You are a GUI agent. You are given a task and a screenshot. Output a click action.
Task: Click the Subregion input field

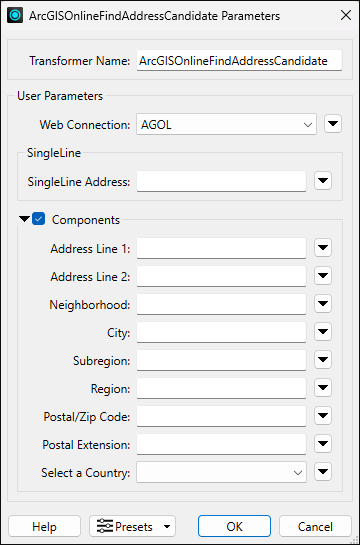click(221, 360)
